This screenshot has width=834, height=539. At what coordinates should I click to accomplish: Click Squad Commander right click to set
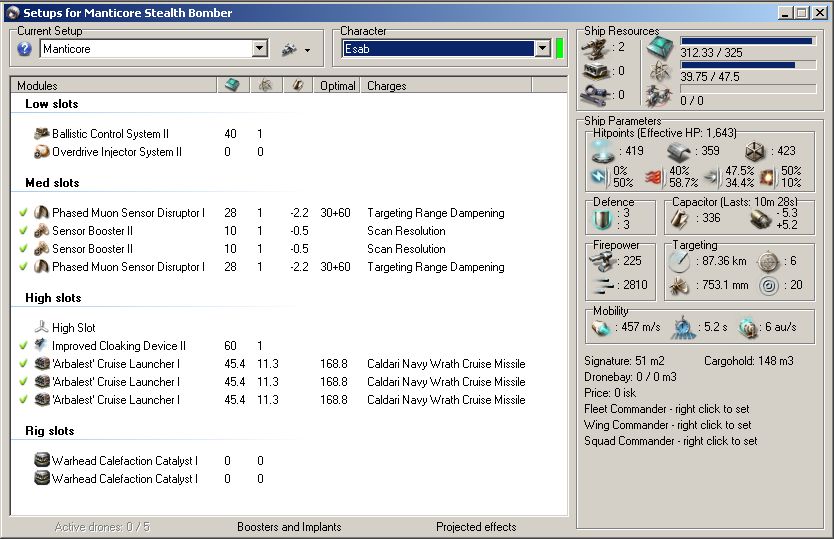pyautogui.click(x=670, y=441)
